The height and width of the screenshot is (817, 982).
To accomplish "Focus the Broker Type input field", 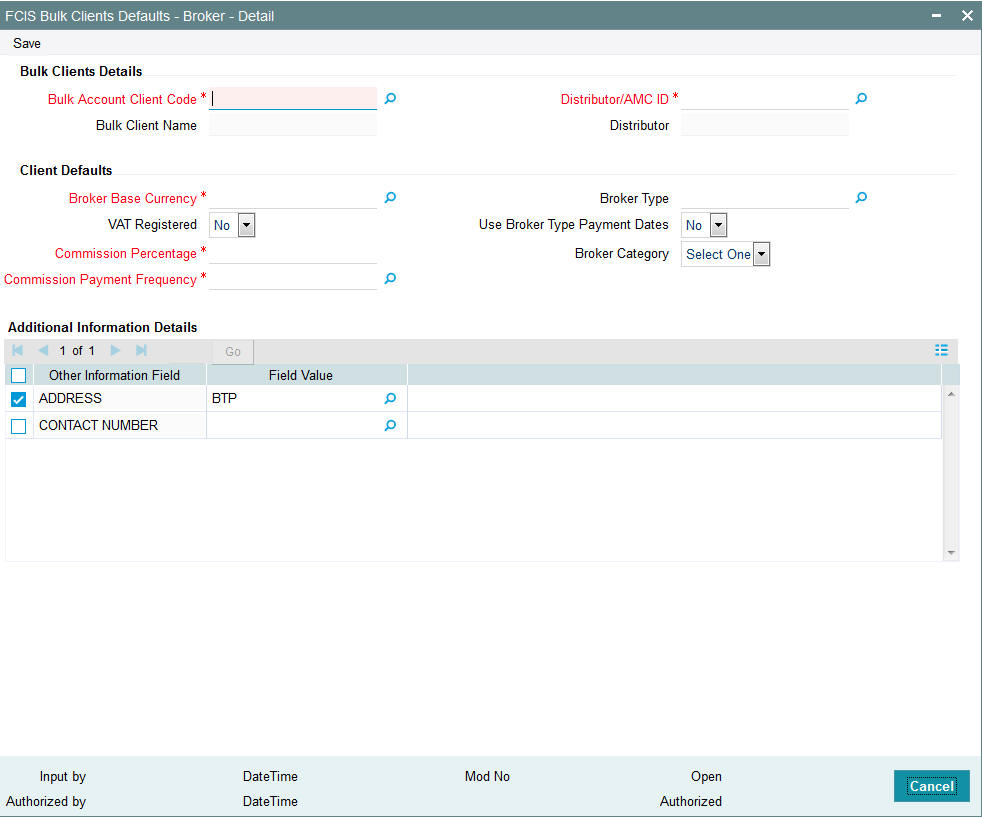I will point(765,198).
